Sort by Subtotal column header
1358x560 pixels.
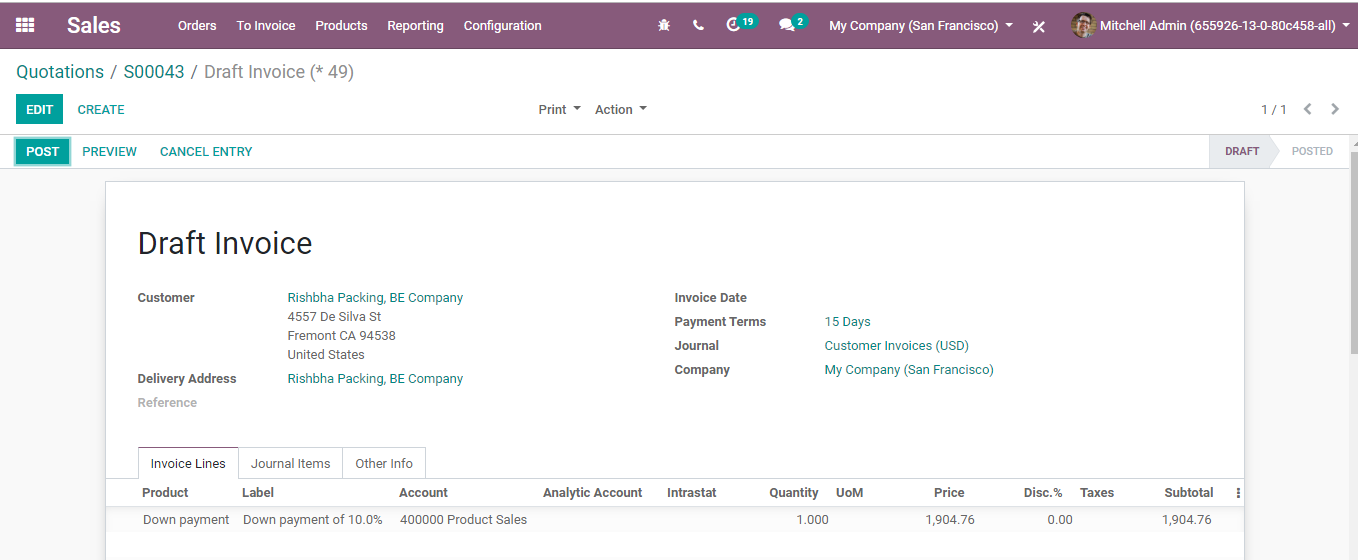(x=1189, y=493)
